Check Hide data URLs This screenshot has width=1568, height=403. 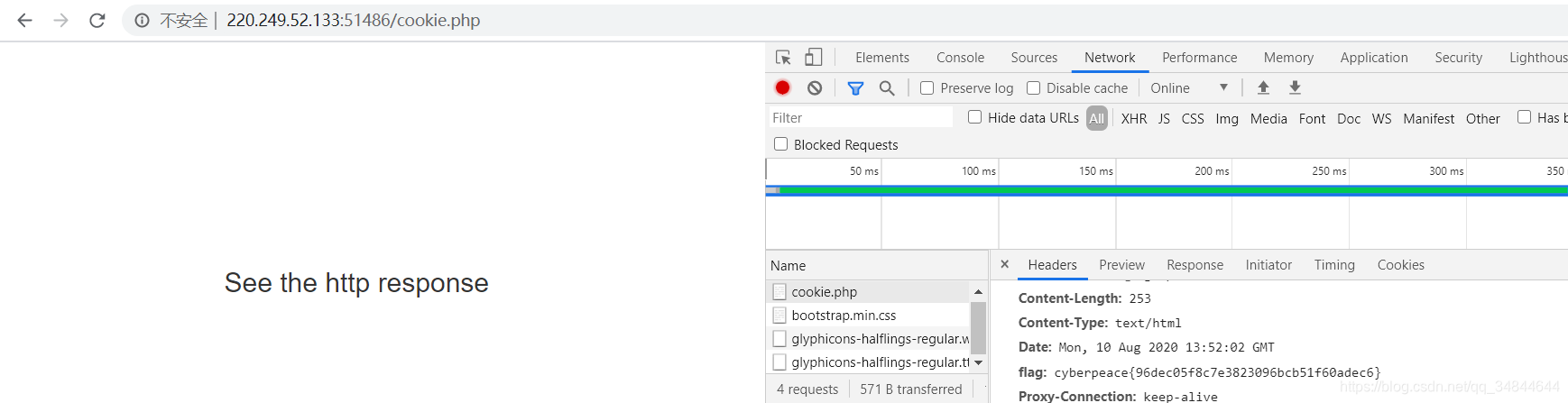[x=974, y=117]
